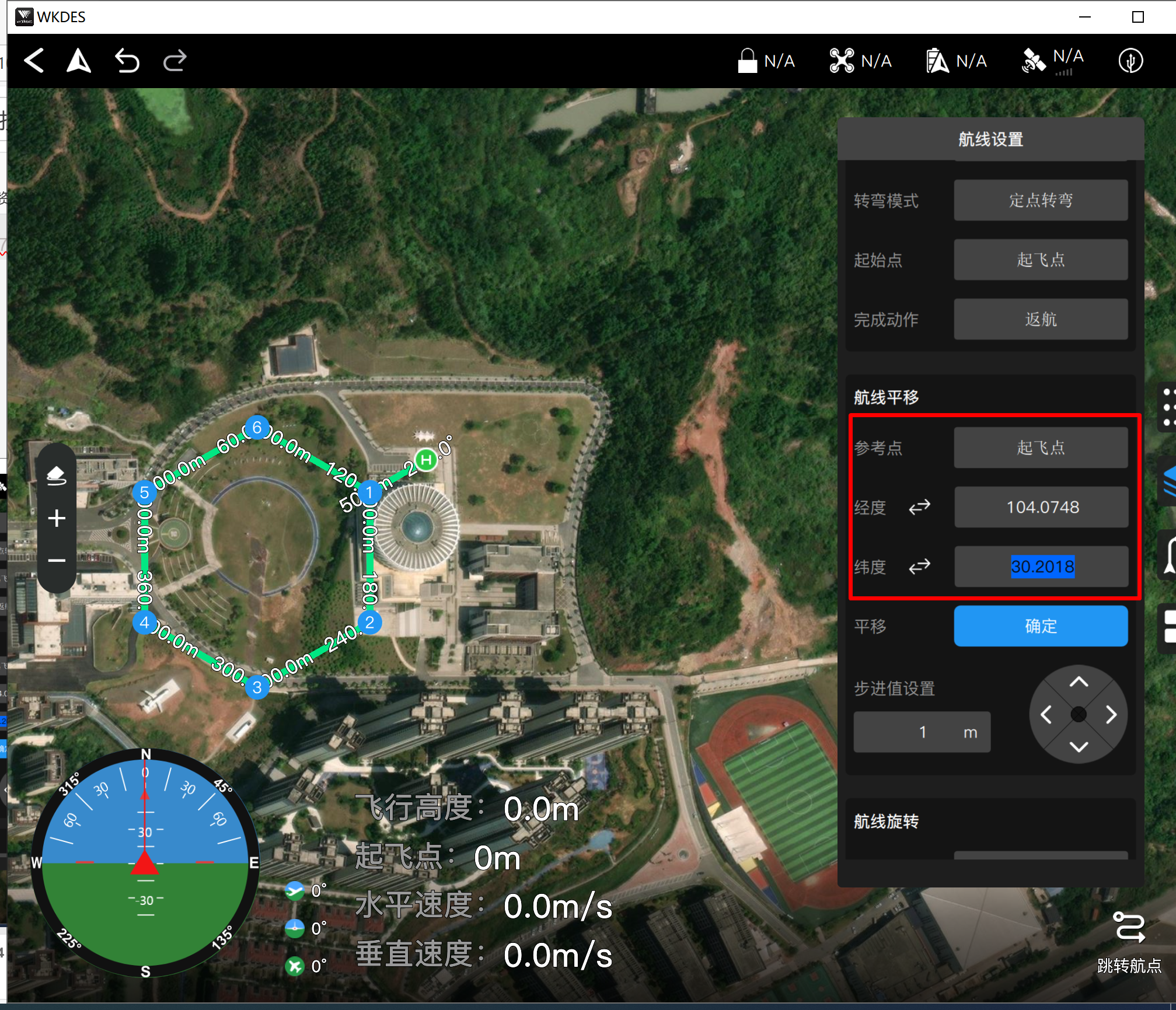1176x1010 pixels.
Task: Open the finish action dropdown 返航
Action: 1040,319
